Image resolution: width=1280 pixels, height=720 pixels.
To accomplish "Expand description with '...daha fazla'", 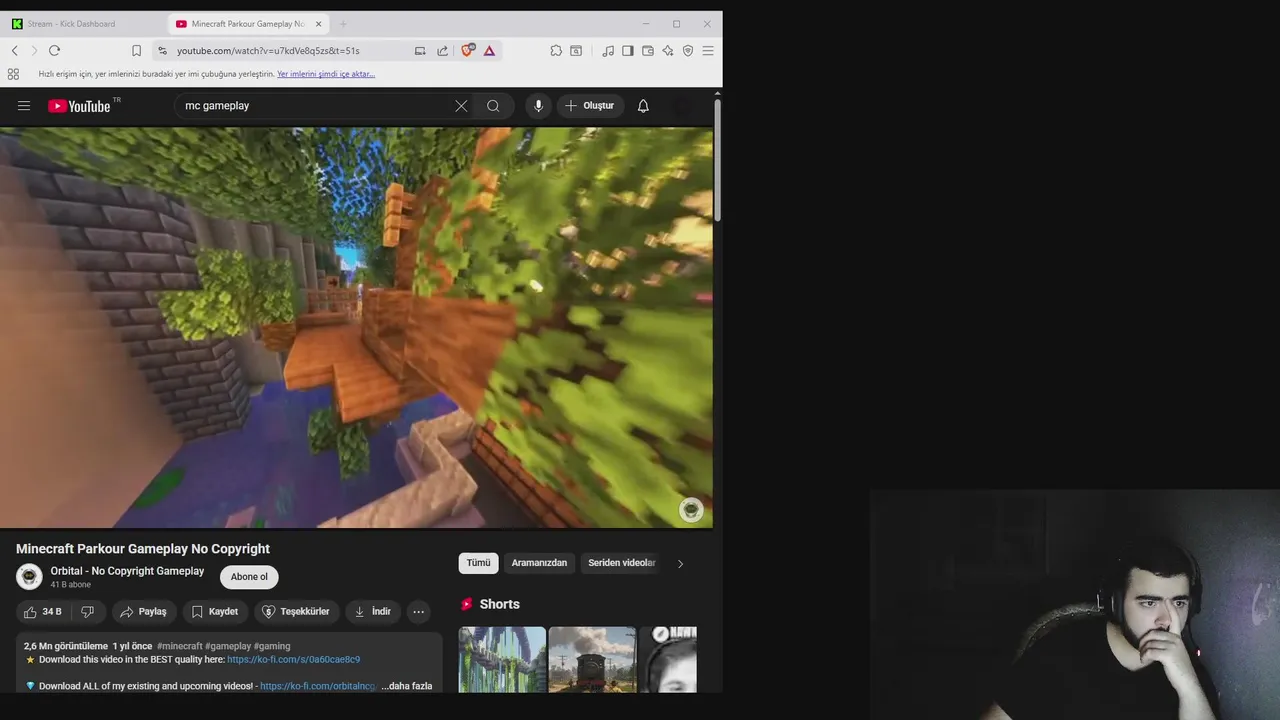I will (x=407, y=687).
